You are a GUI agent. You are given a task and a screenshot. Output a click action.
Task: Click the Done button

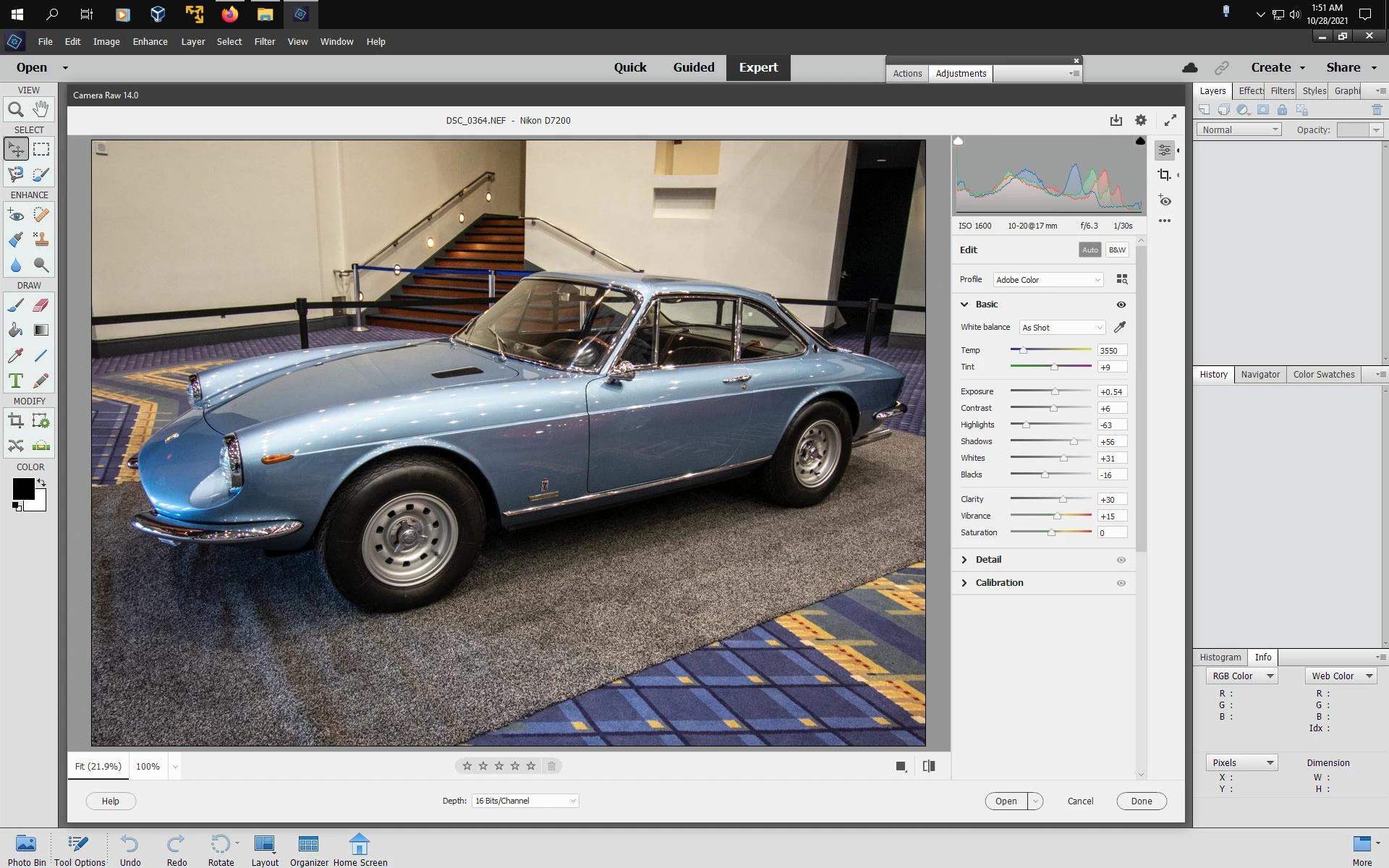click(1141, 801)
